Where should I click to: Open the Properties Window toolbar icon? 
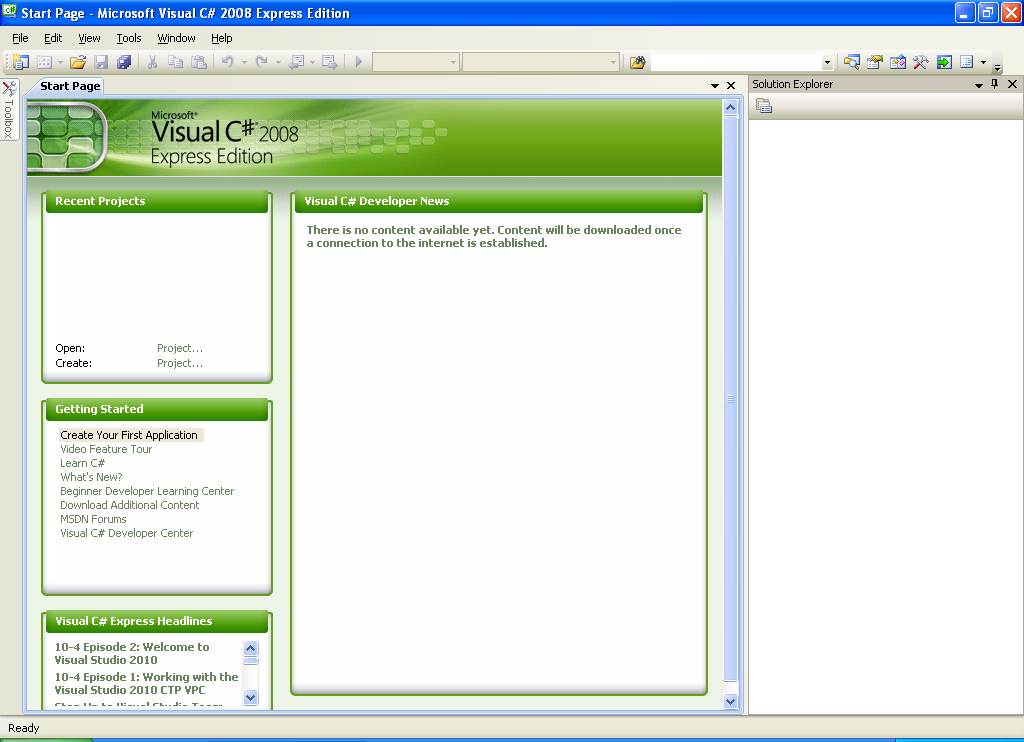[874, 62]
